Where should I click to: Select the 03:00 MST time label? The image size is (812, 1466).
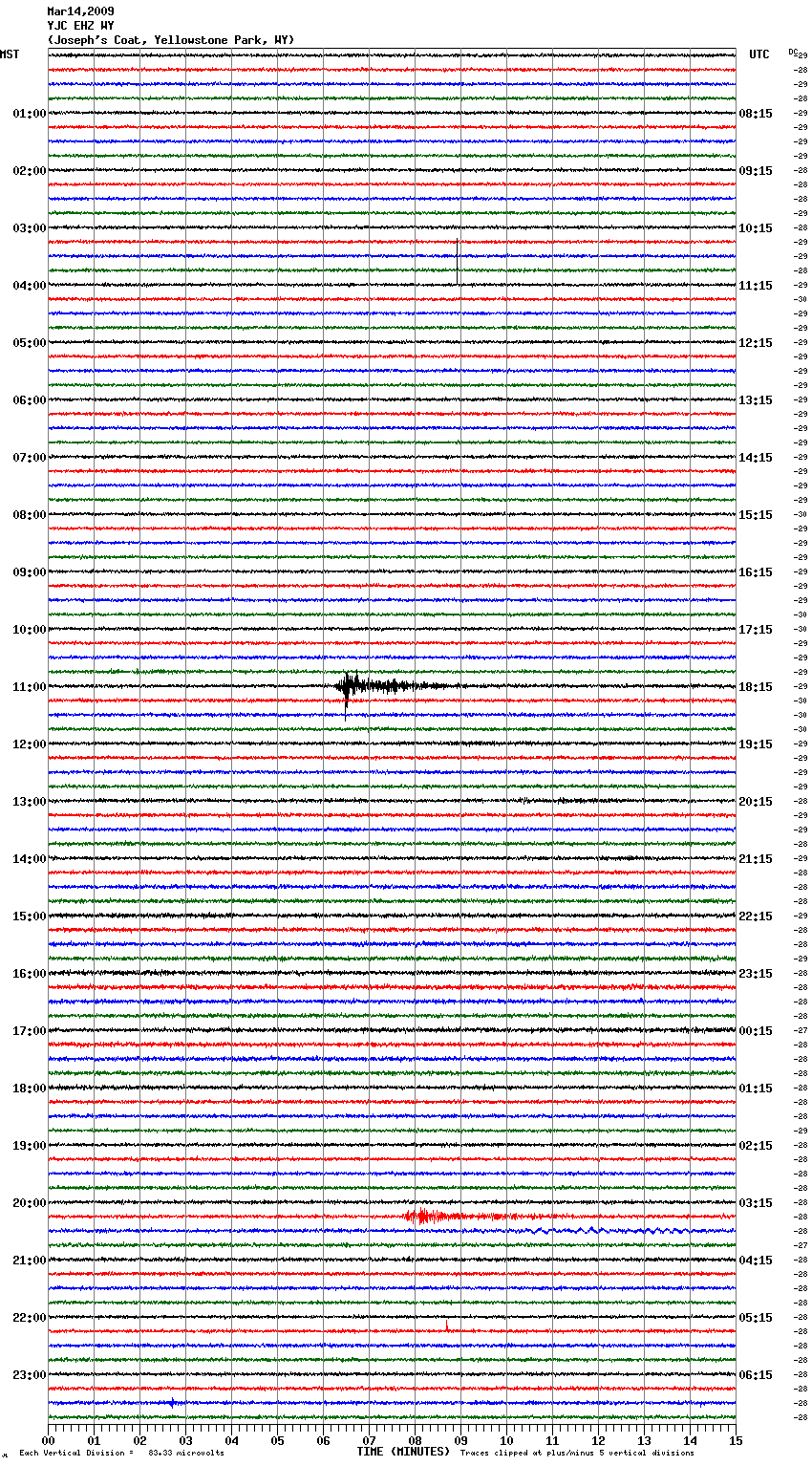pos(30,228)
